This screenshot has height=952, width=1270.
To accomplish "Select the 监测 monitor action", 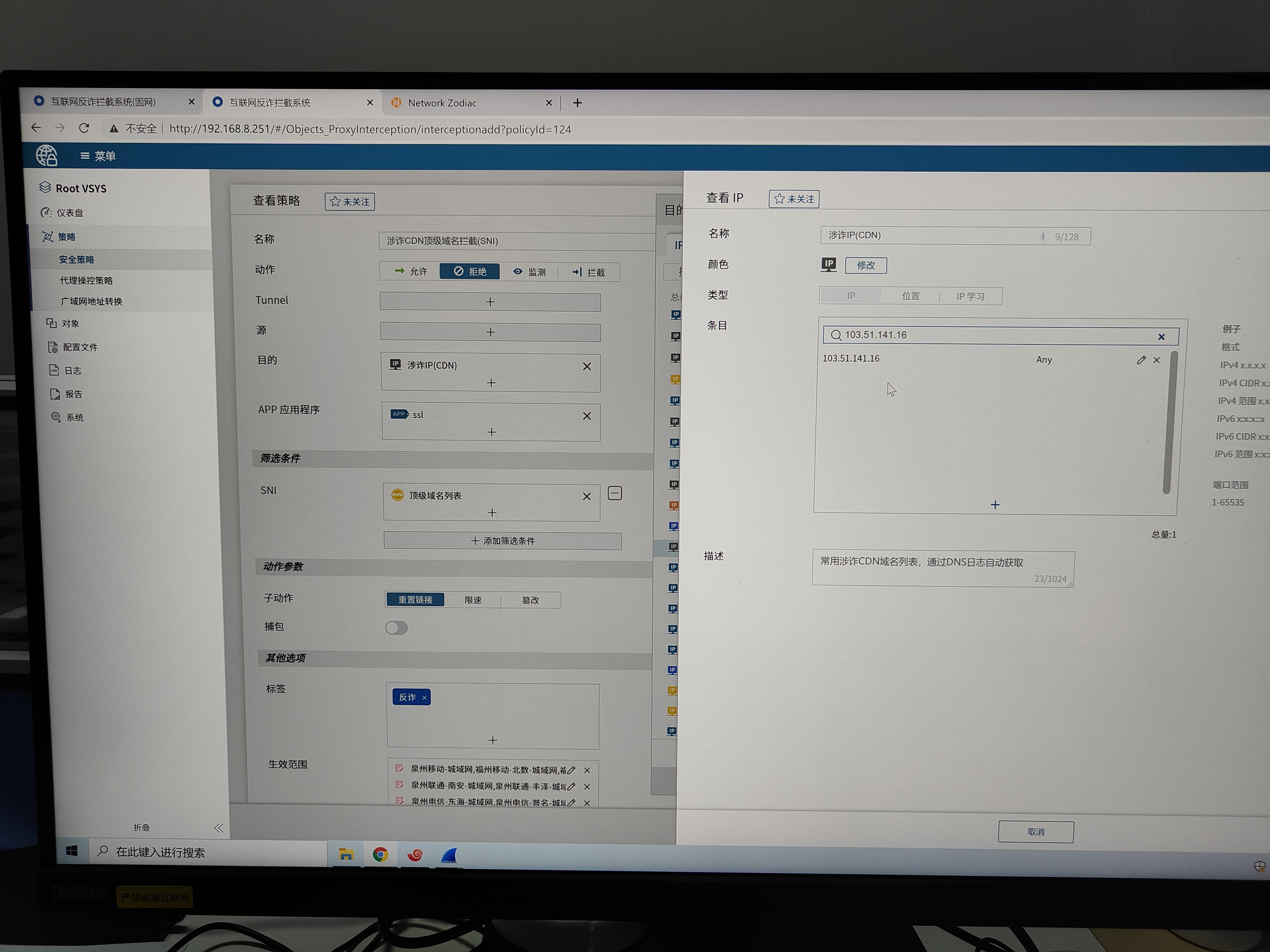I will pos(529,272).
